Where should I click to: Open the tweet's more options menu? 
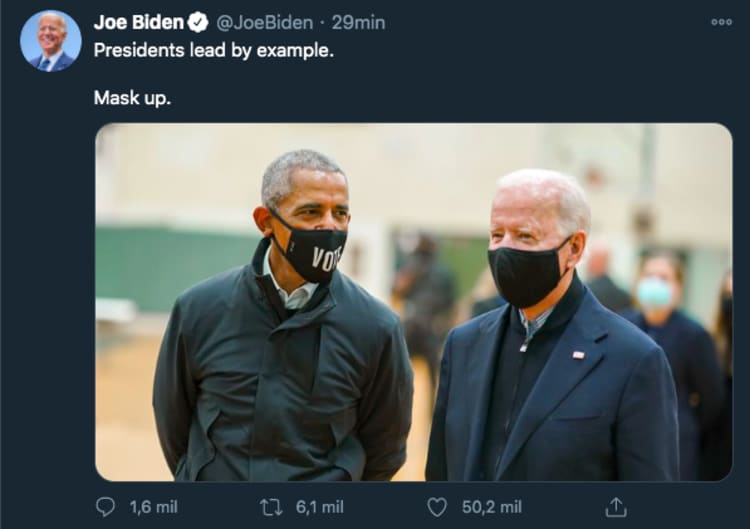point(721,22)
